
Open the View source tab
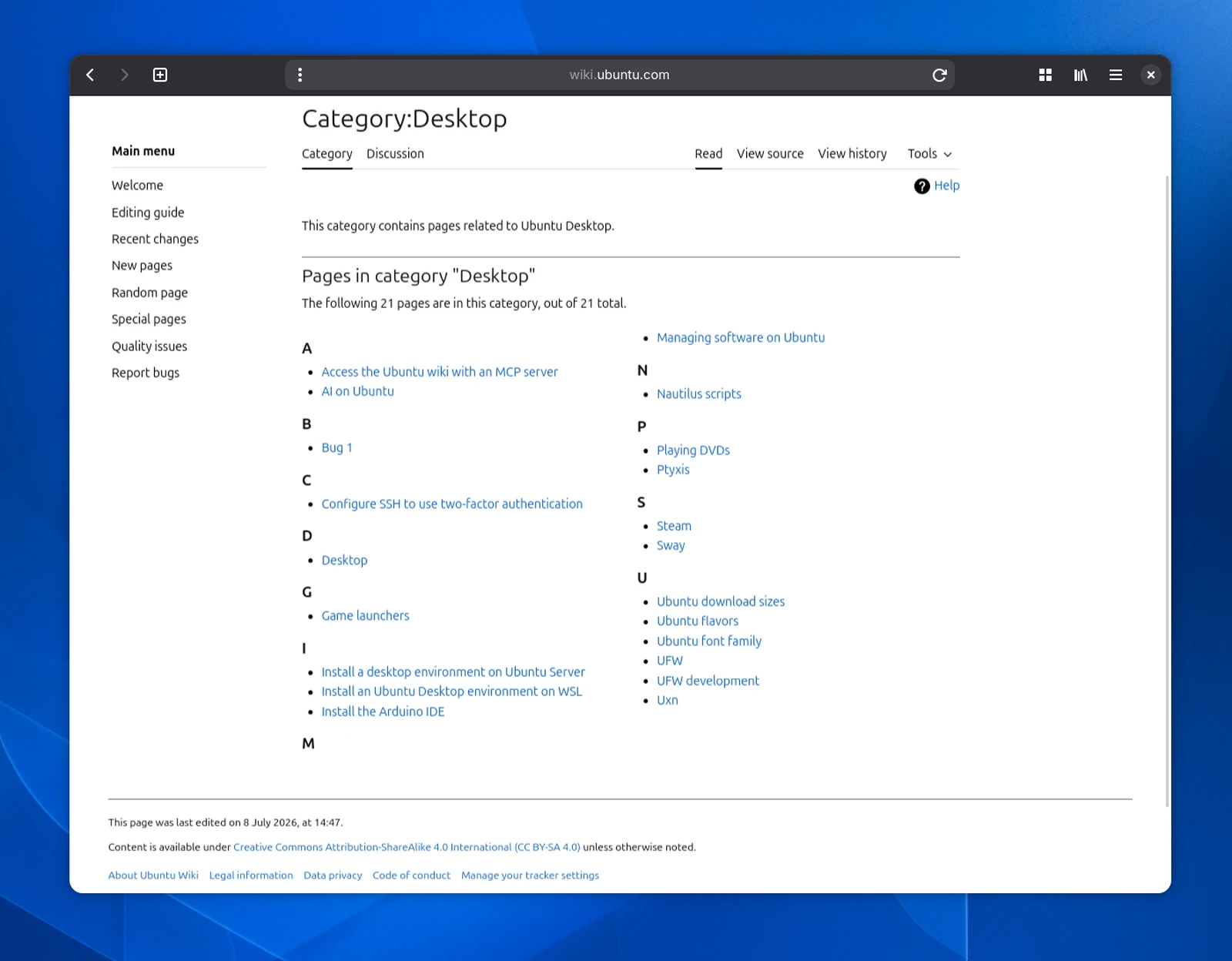tap(770, 154)
